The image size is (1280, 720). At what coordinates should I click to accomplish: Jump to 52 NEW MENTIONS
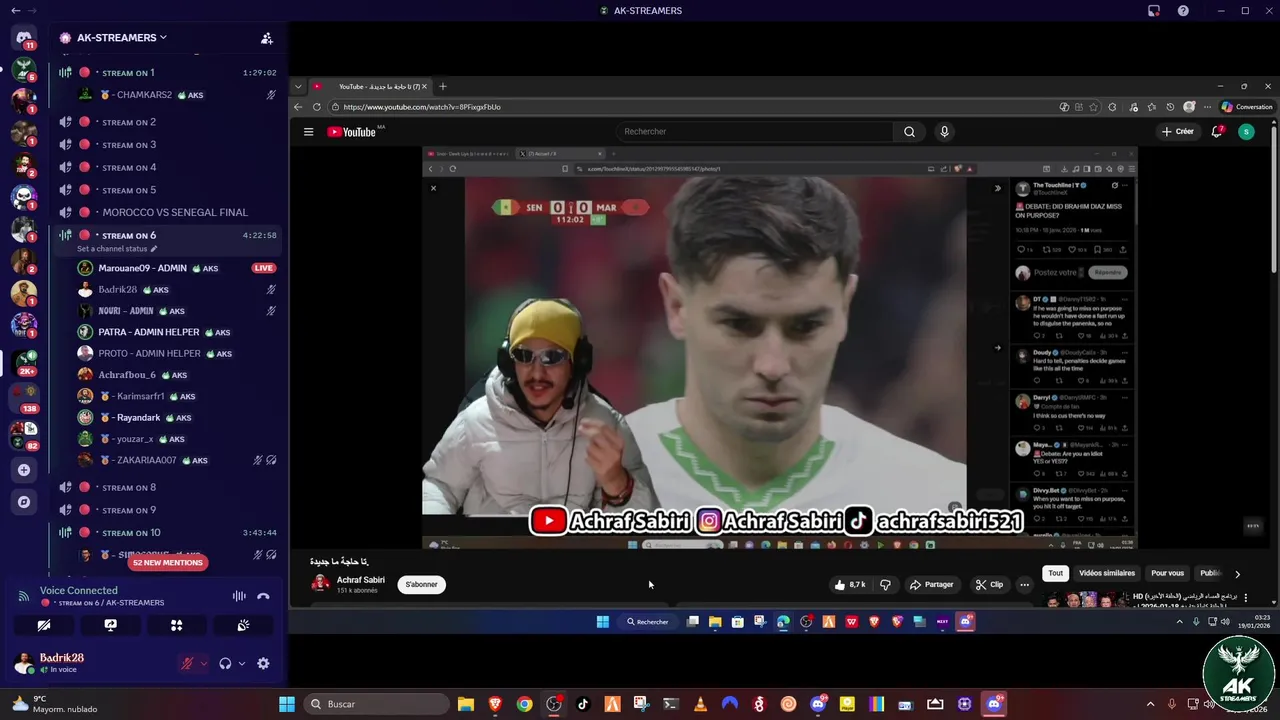pos(168,563)
